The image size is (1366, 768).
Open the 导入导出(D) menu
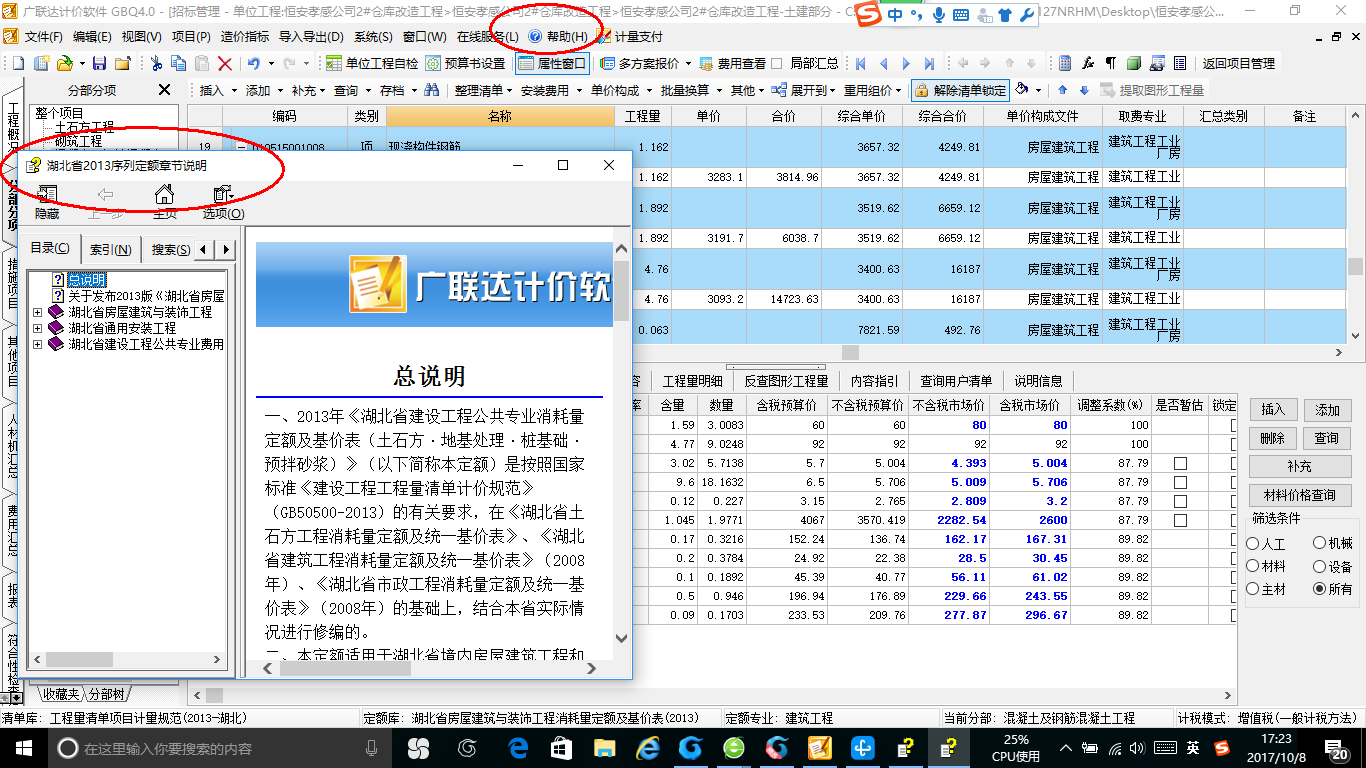310,37
